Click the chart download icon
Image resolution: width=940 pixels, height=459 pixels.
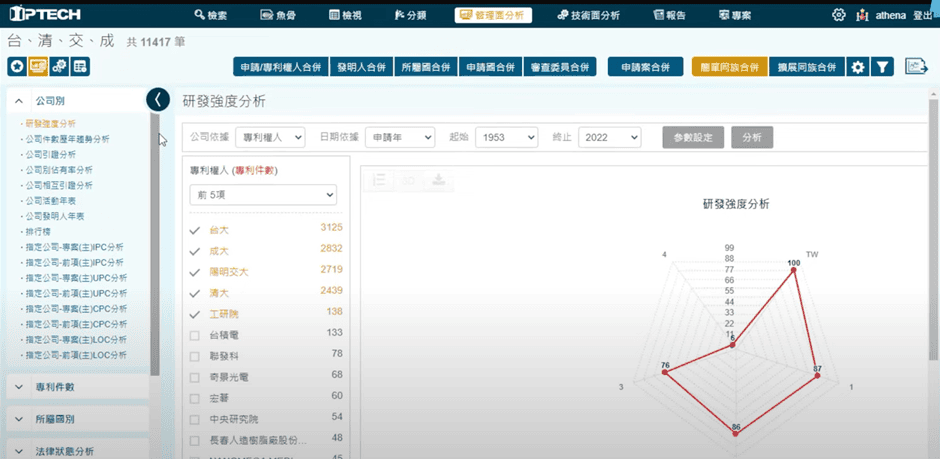[438, 180]
